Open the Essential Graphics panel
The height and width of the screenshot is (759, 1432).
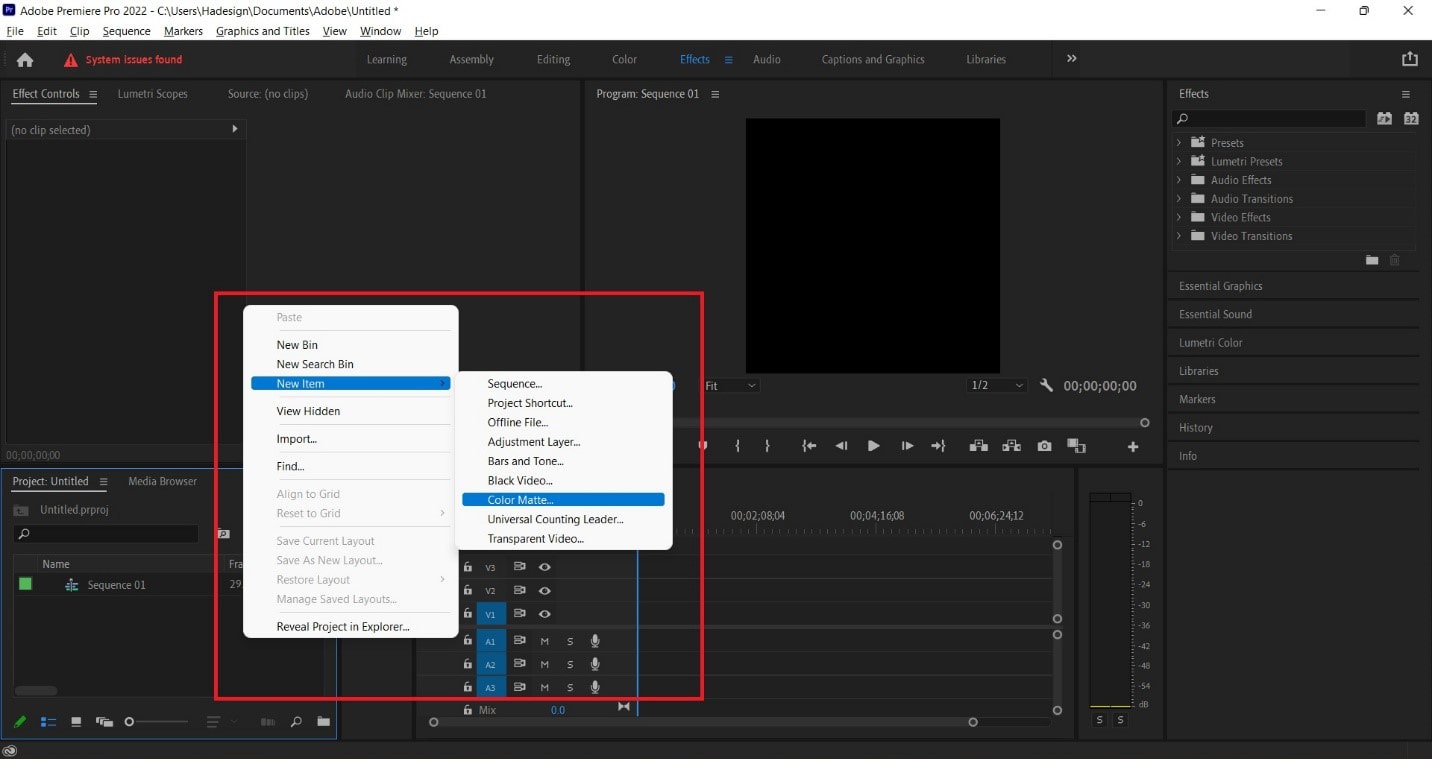pyautogui.click(x=1221, y=286)
